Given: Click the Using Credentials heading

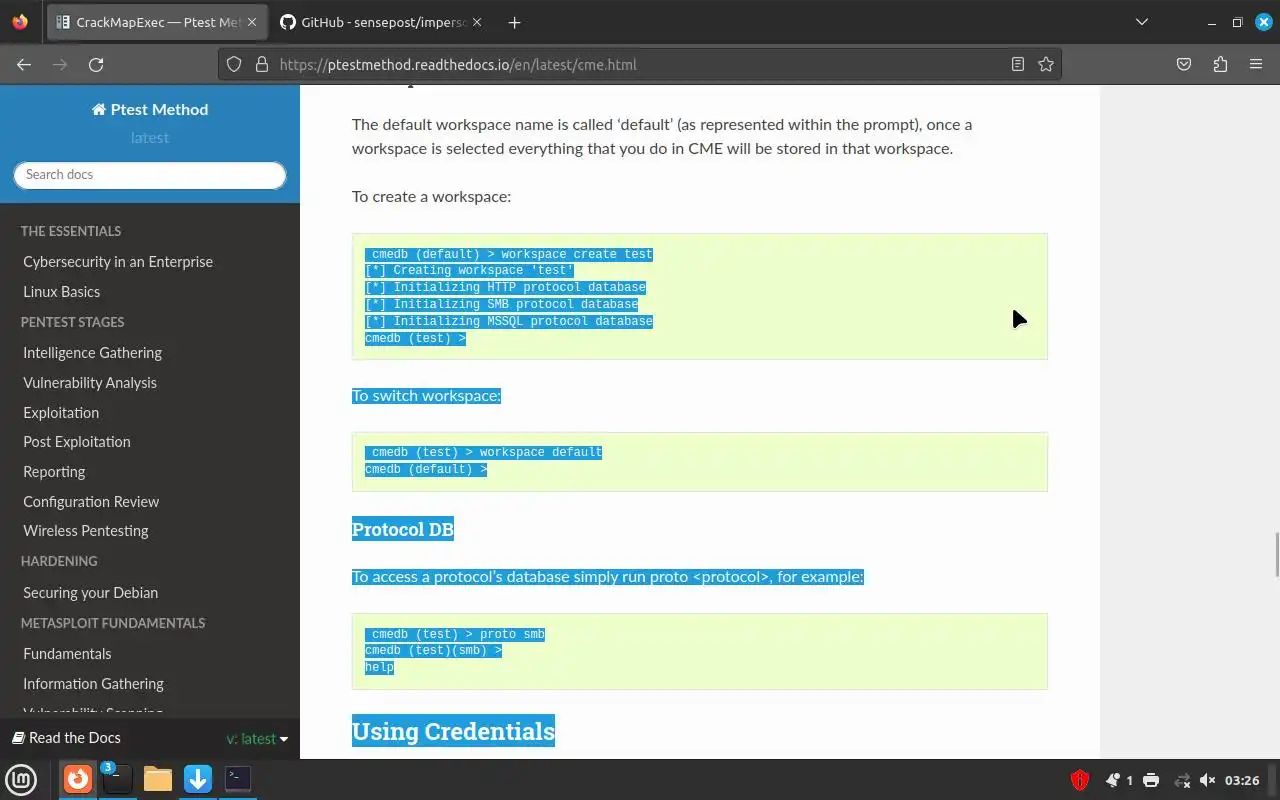Looking at the screenshot, I should point(453,731).
